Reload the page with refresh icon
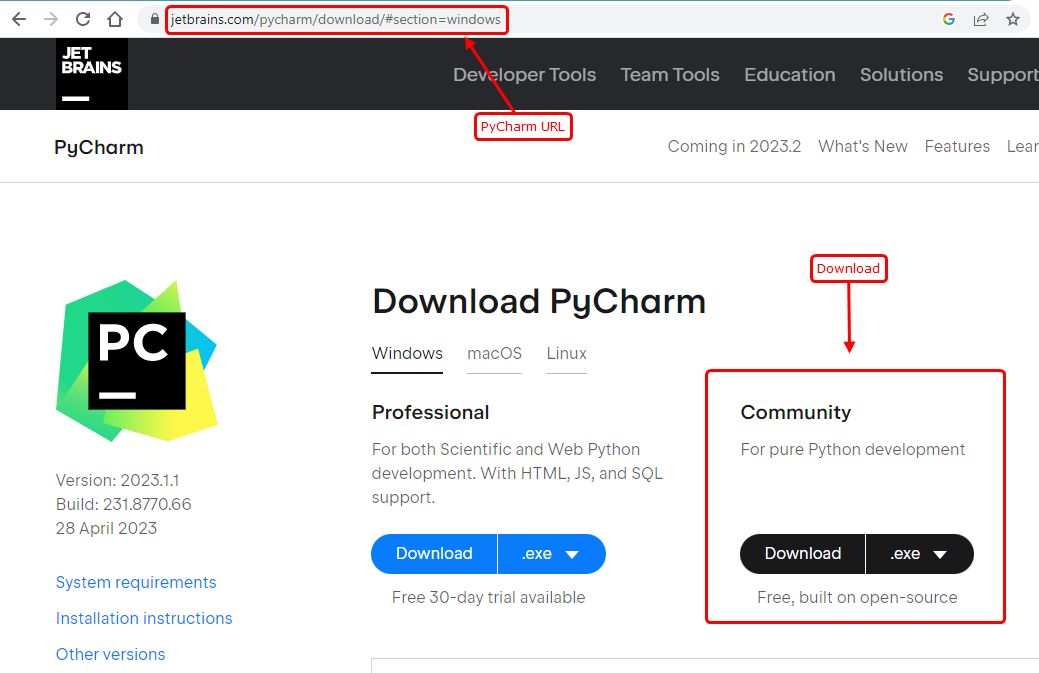This screenshot has height=673, width=1039. 83,19
